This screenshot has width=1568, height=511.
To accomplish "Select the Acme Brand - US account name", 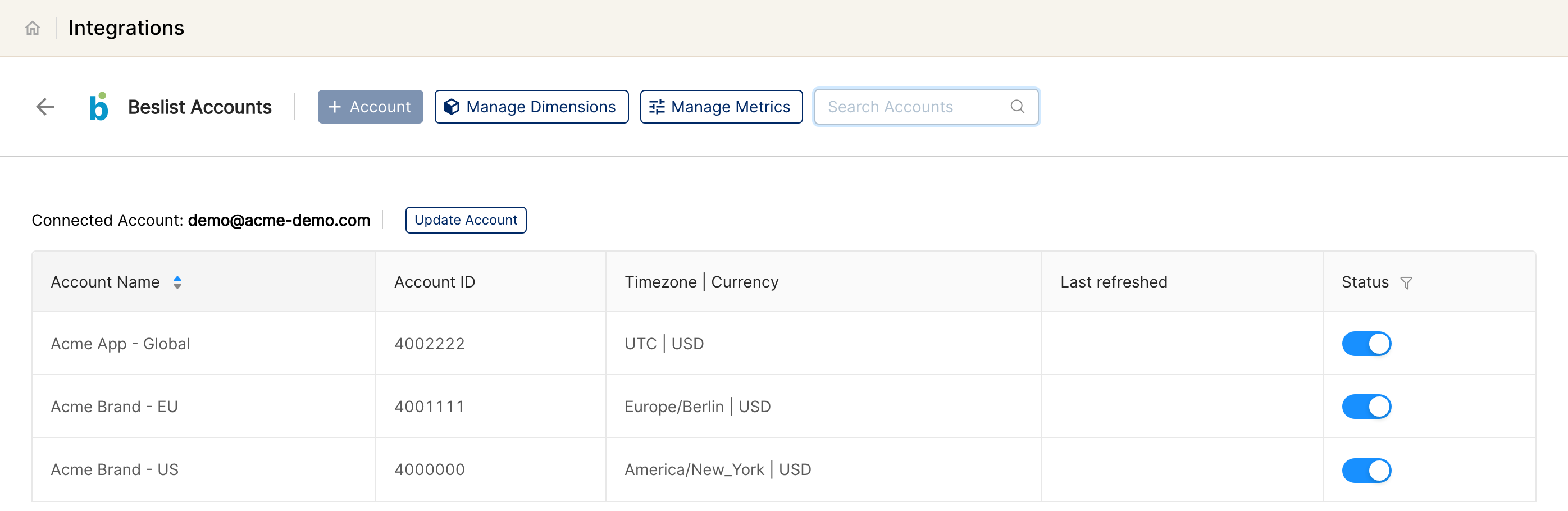I will point(115,469).
